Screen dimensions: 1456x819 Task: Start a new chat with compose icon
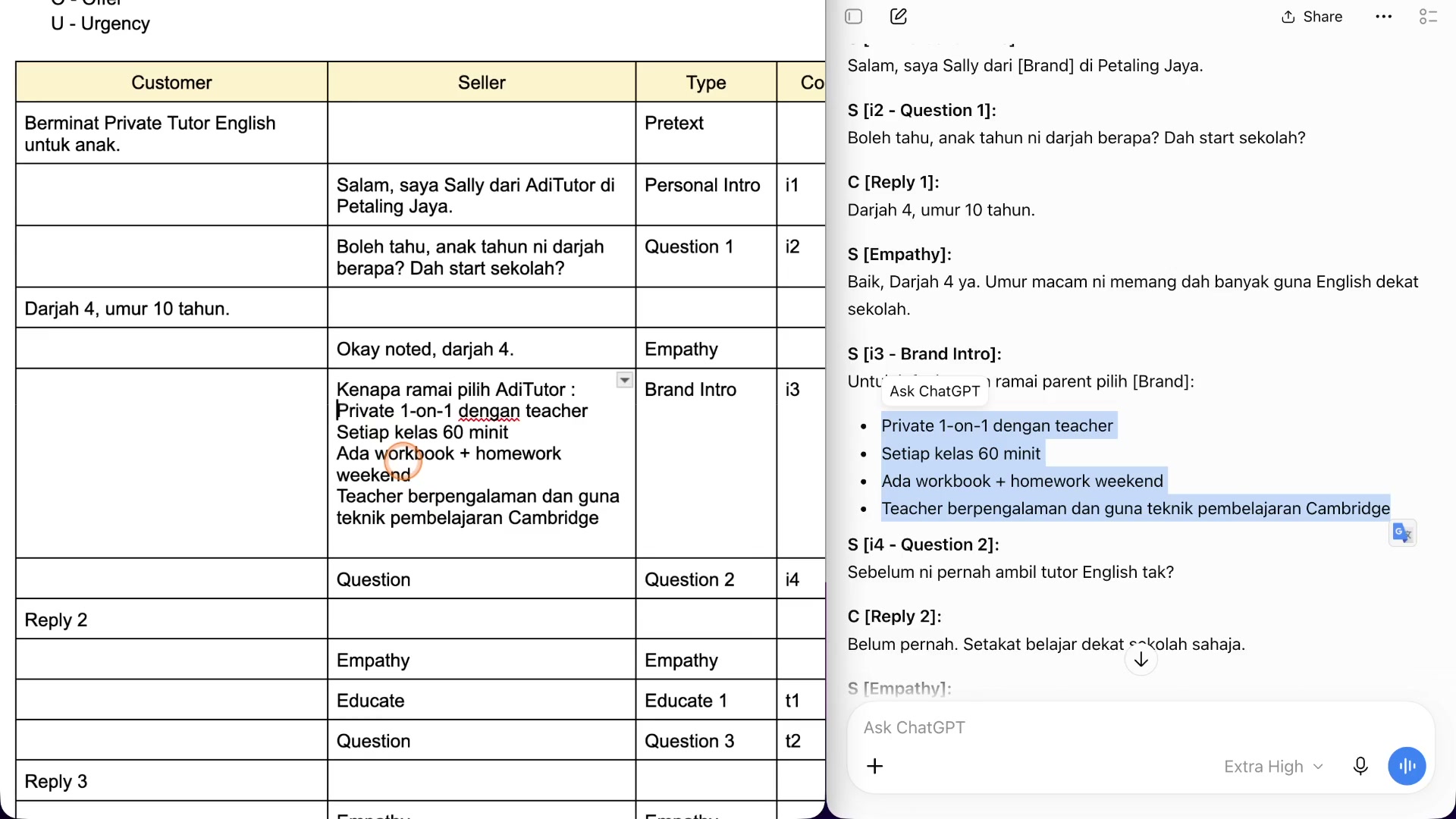click(x=899, y=17)
